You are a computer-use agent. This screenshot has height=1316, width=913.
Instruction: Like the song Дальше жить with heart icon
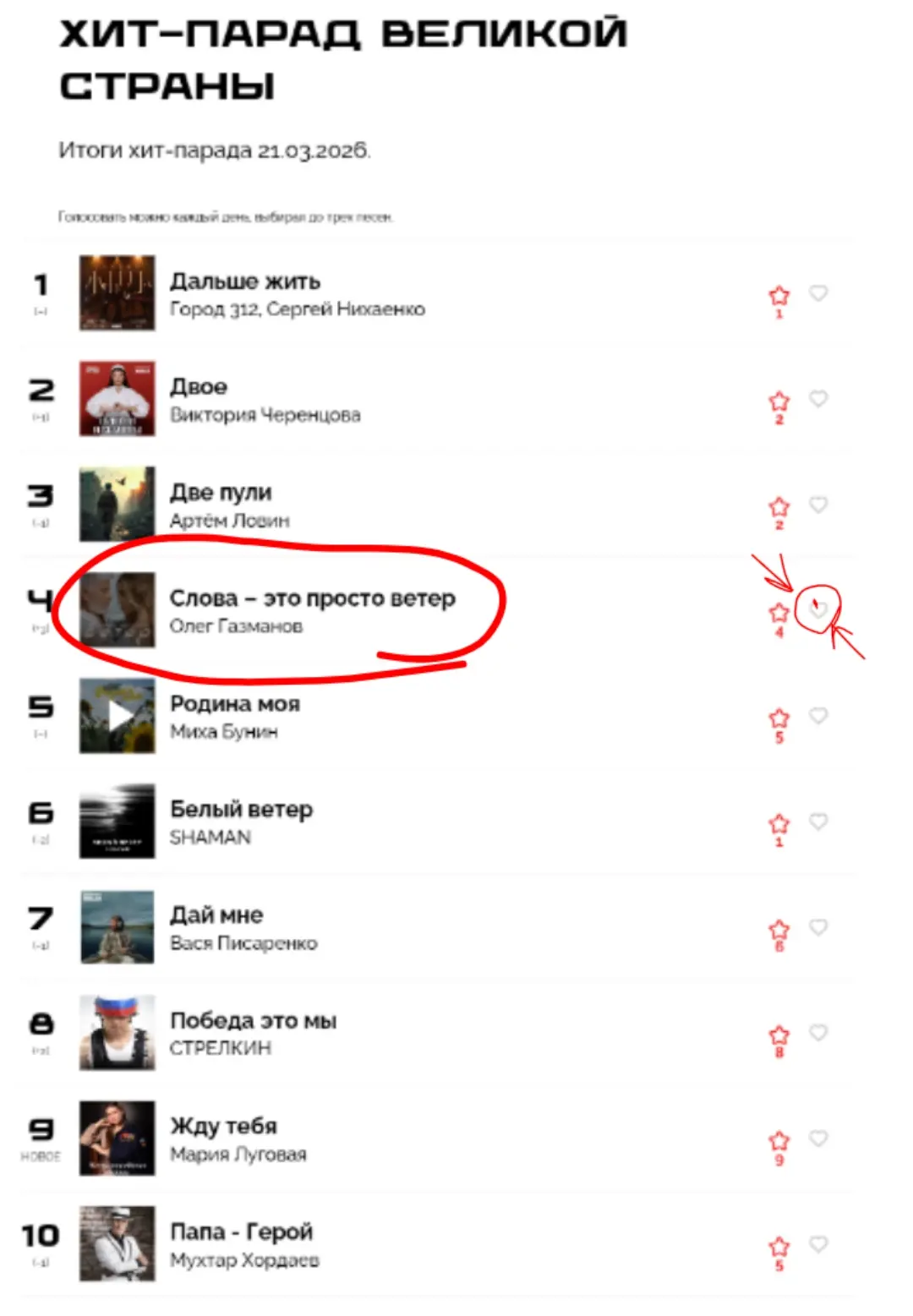coord(818,293)
